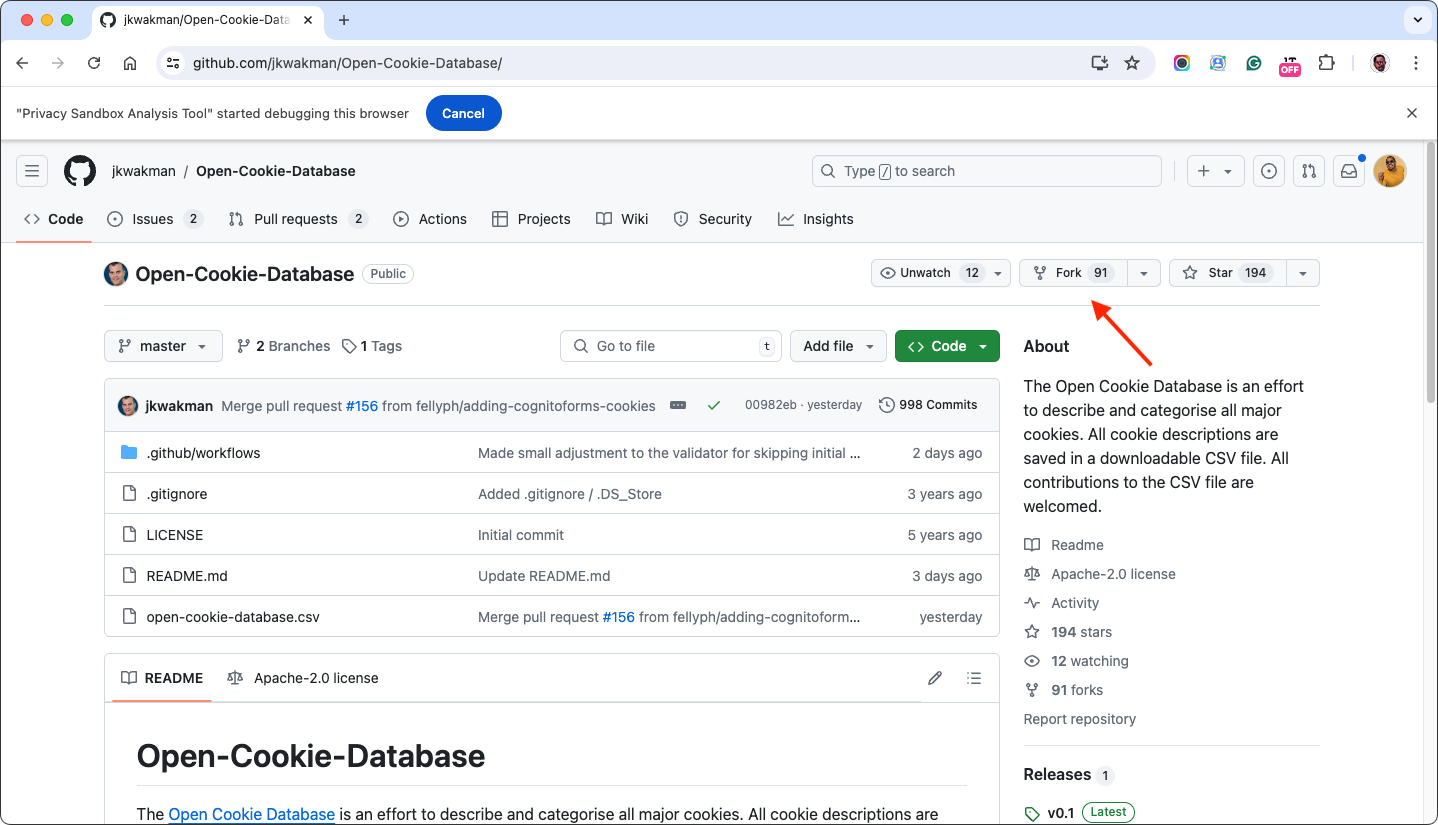This screenshot has width=1438, height=825.
Task: Click the Grammarly extension icon
Action: 1254,63
